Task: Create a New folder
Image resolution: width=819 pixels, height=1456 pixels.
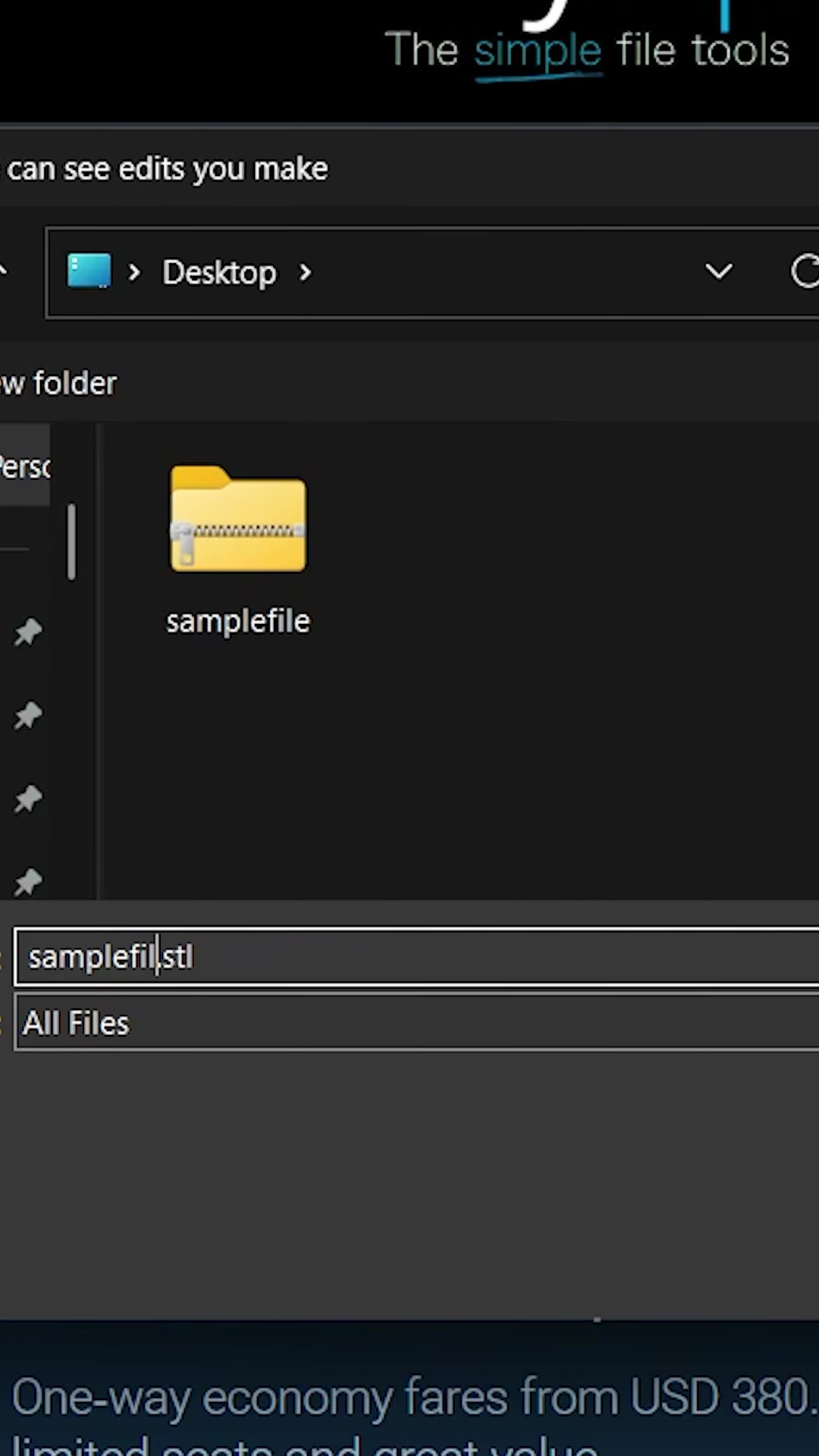Action: (x=58, y=384)
